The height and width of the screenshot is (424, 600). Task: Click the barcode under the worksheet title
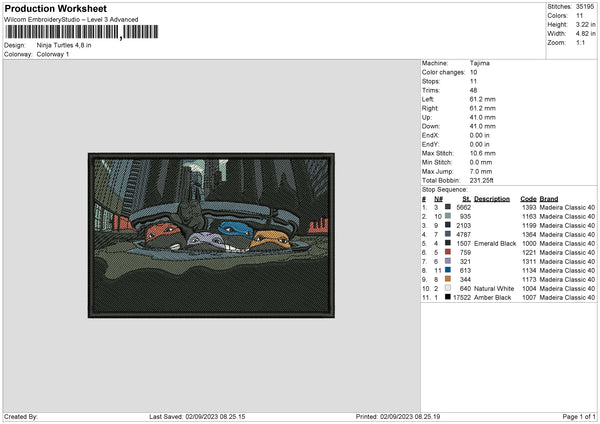pos(82,32)
